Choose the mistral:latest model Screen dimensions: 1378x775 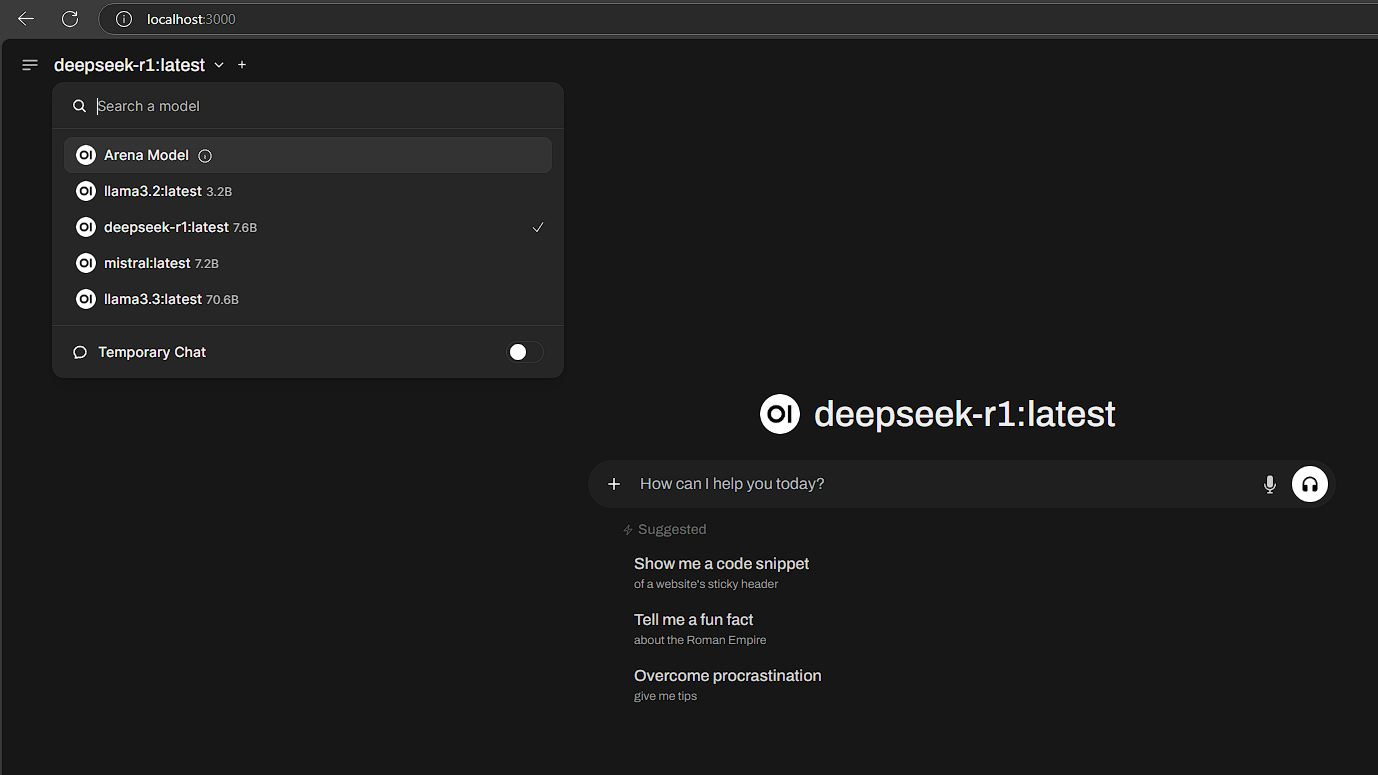pyautogui.click(x=308, y=263)
